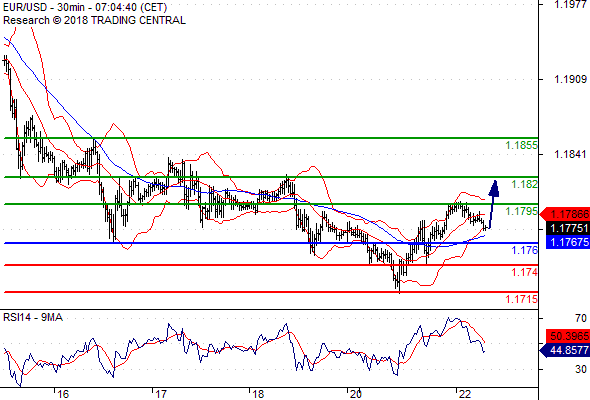Click the red 1.174 support label
The image size is (590, 400).
click(x=524, y=272)
